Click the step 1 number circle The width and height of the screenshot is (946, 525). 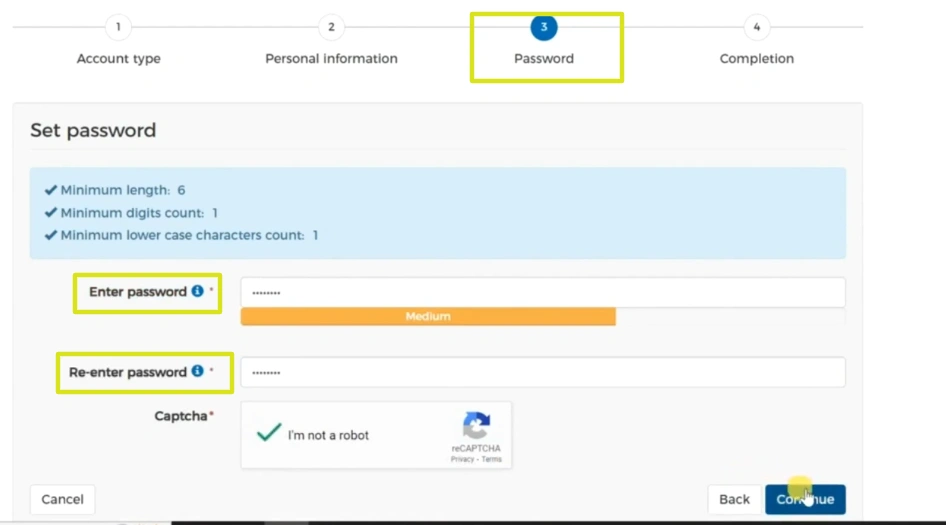pos(118,27)
